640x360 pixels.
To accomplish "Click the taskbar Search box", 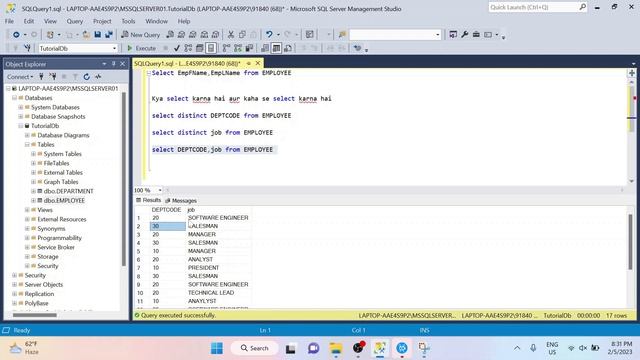I will (255, 348).
